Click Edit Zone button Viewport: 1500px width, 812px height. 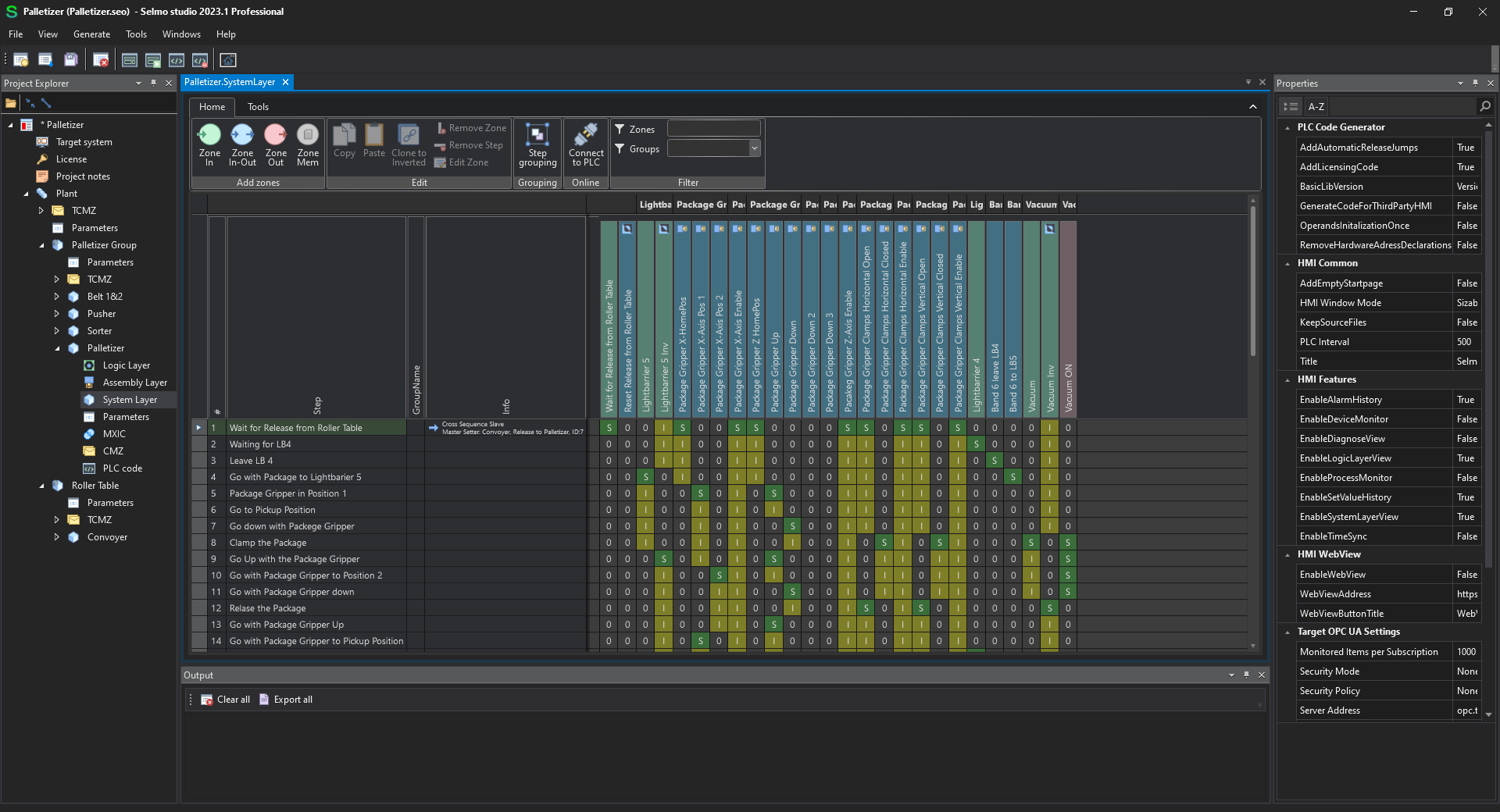coord(462,162)
